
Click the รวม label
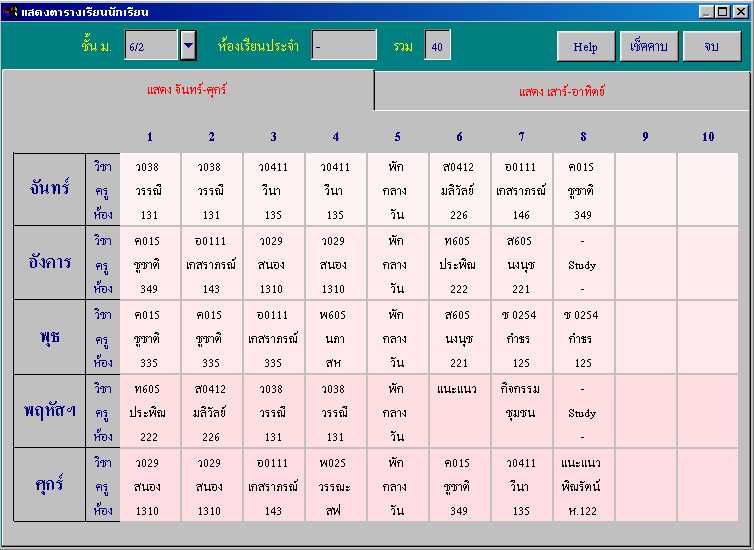[403, 47]
